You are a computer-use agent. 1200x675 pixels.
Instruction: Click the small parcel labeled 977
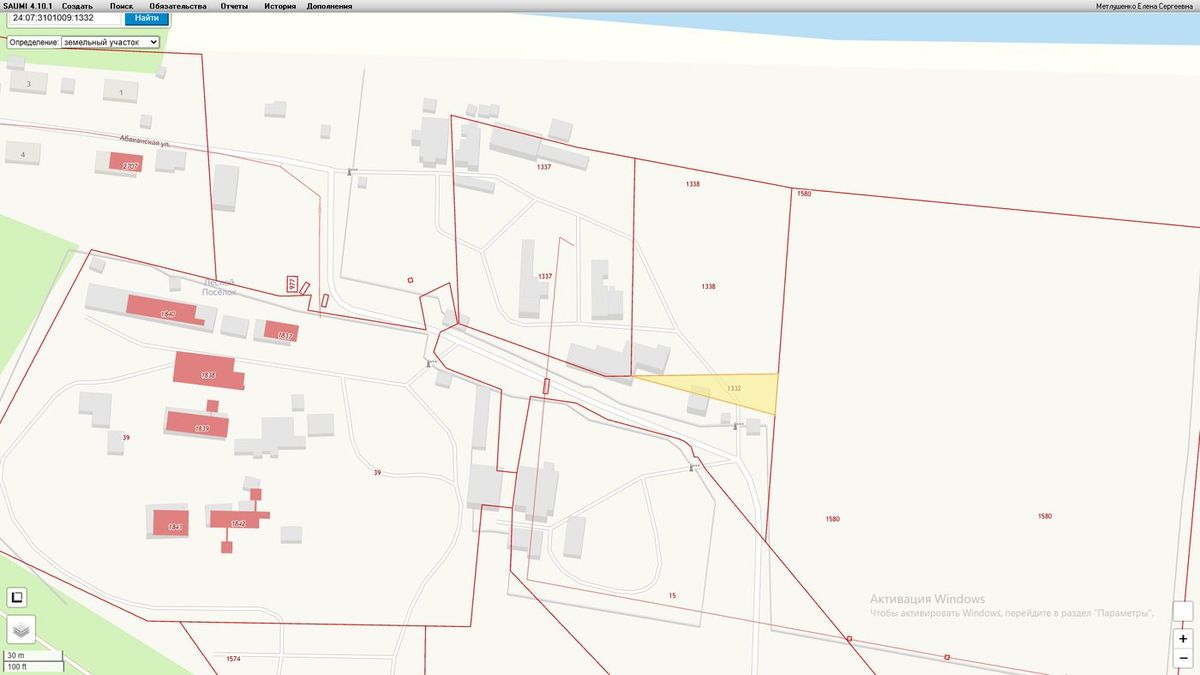click(292, 284)
